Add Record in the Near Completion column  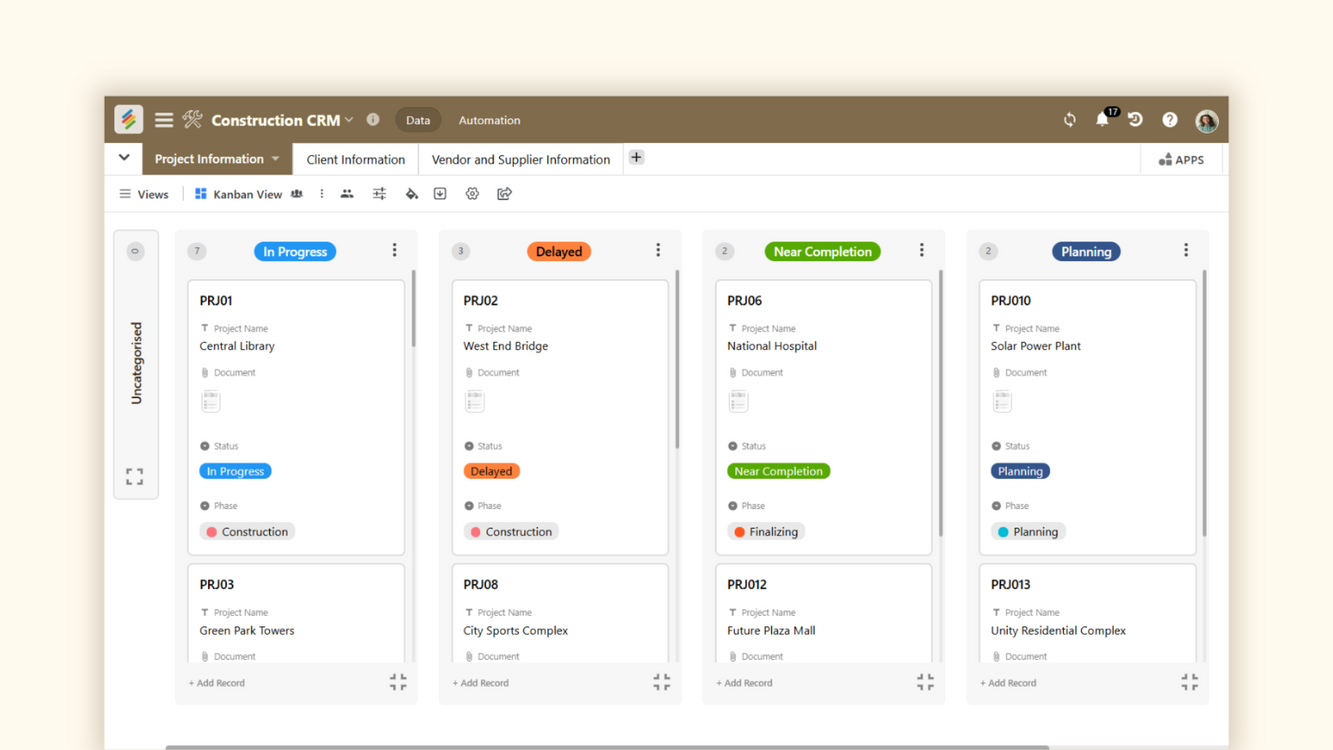tap(745, 683)
